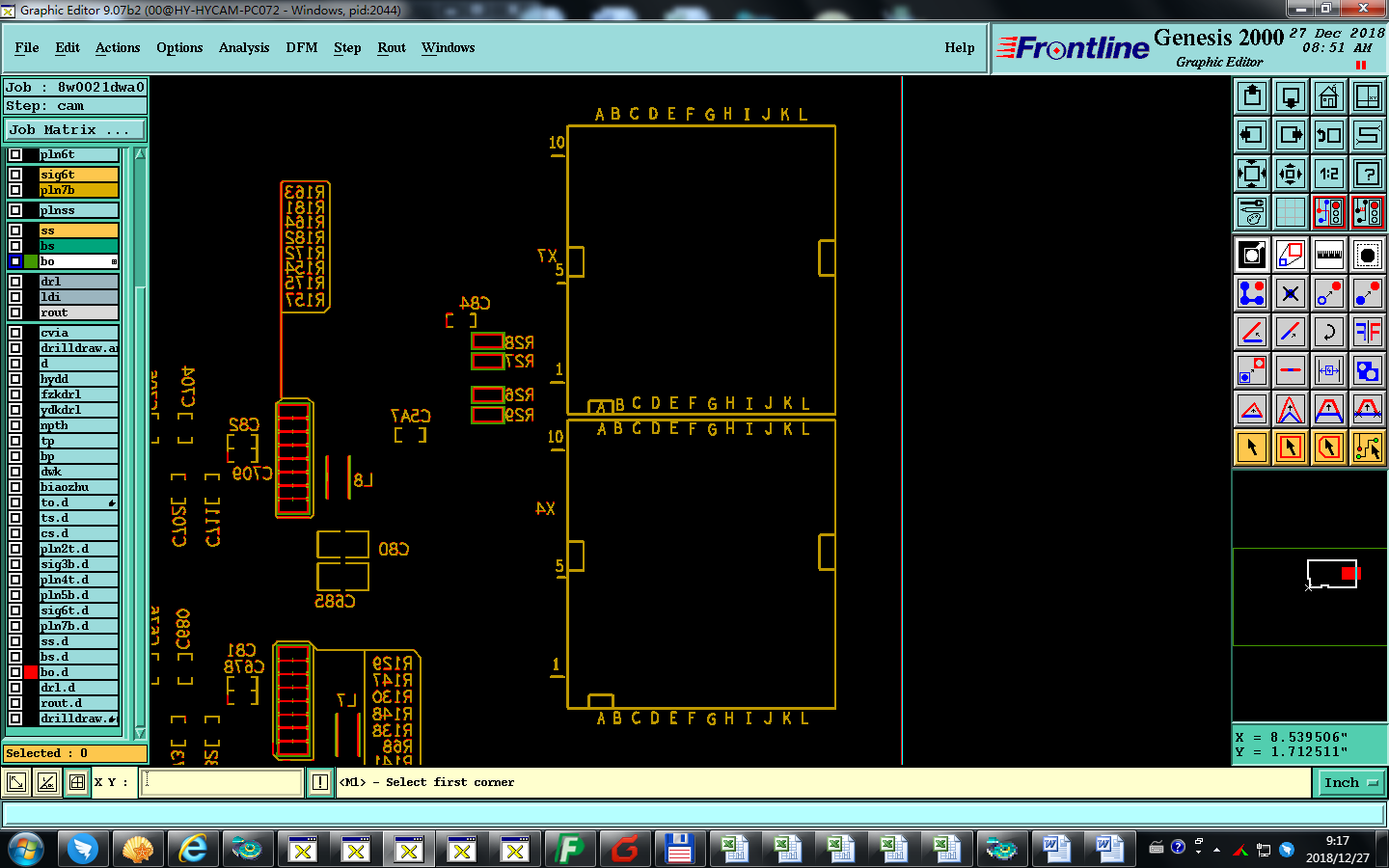Open the DFM menu
Viewport: 1389px width, 868px height.
[302, 47]
